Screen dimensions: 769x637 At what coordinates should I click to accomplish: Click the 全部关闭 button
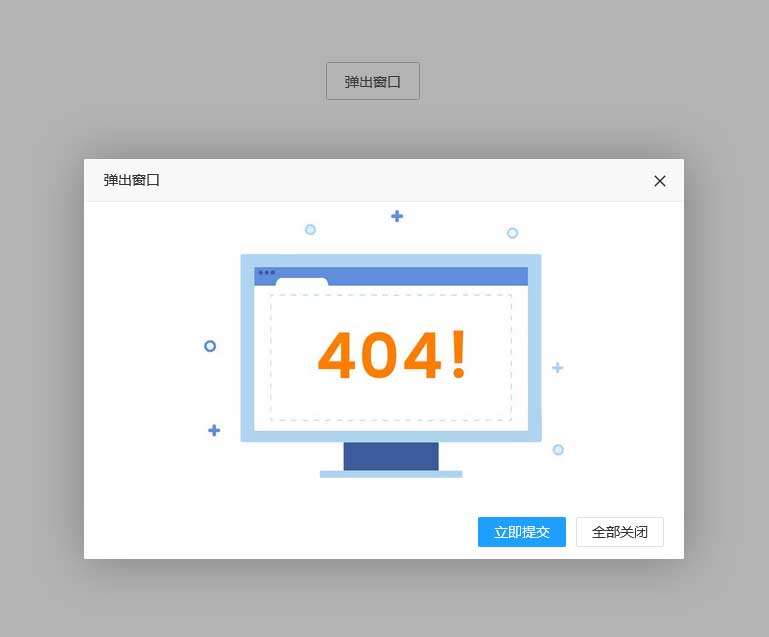620,532
